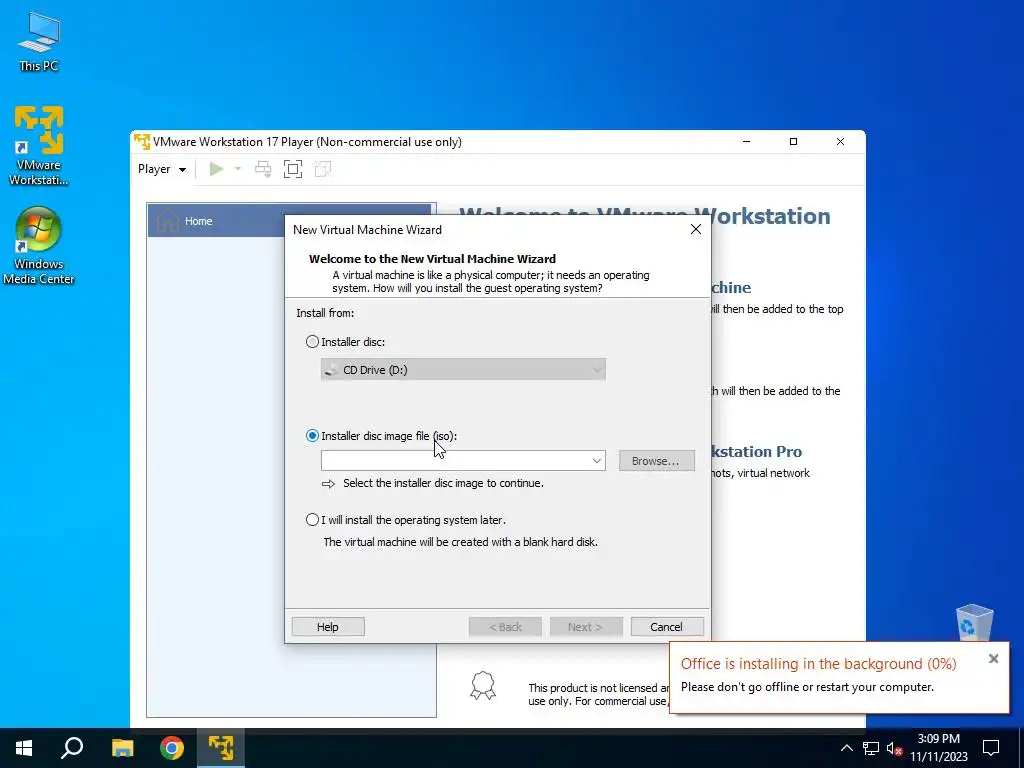Viewport: 1024px width, 768px height.
Task: Click the < Back button
Action: pyautogui.click(x=505, y=627)
